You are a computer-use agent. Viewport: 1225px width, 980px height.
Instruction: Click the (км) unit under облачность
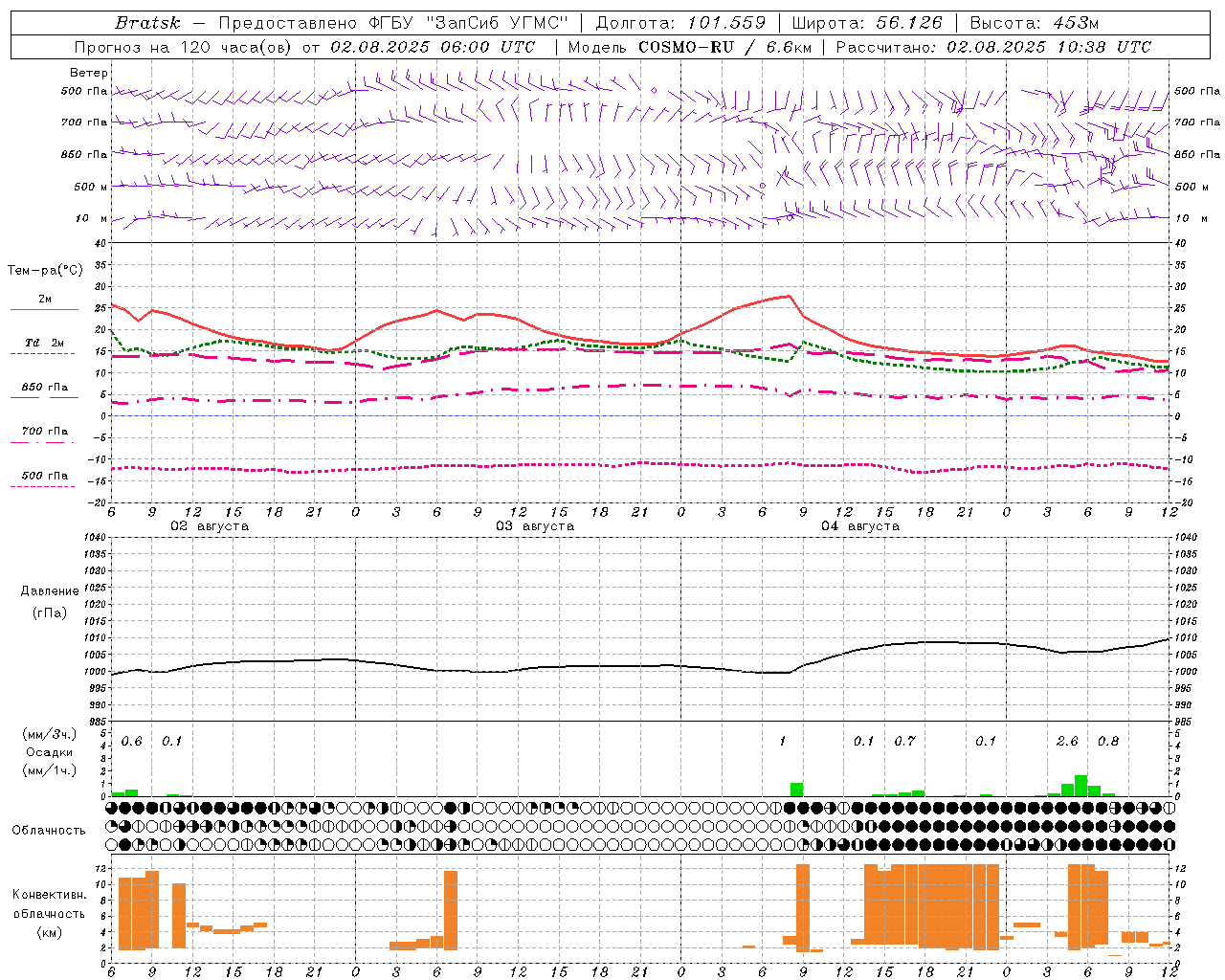[49, 932]
